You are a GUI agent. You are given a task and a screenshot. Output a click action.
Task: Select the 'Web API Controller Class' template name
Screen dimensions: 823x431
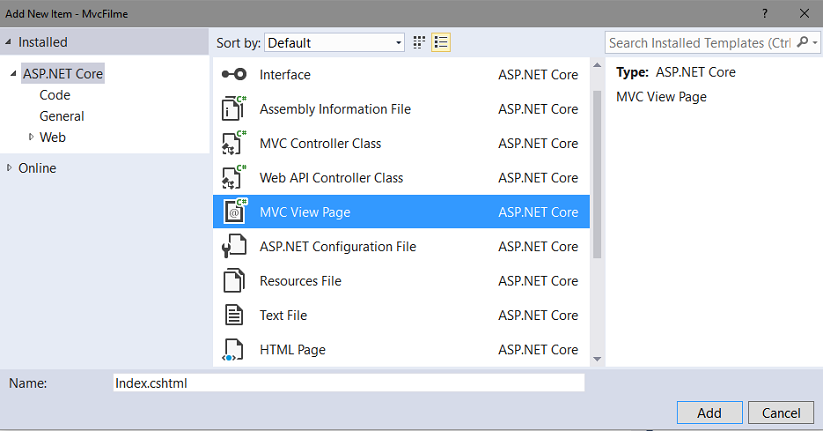[x=331, y=177]
